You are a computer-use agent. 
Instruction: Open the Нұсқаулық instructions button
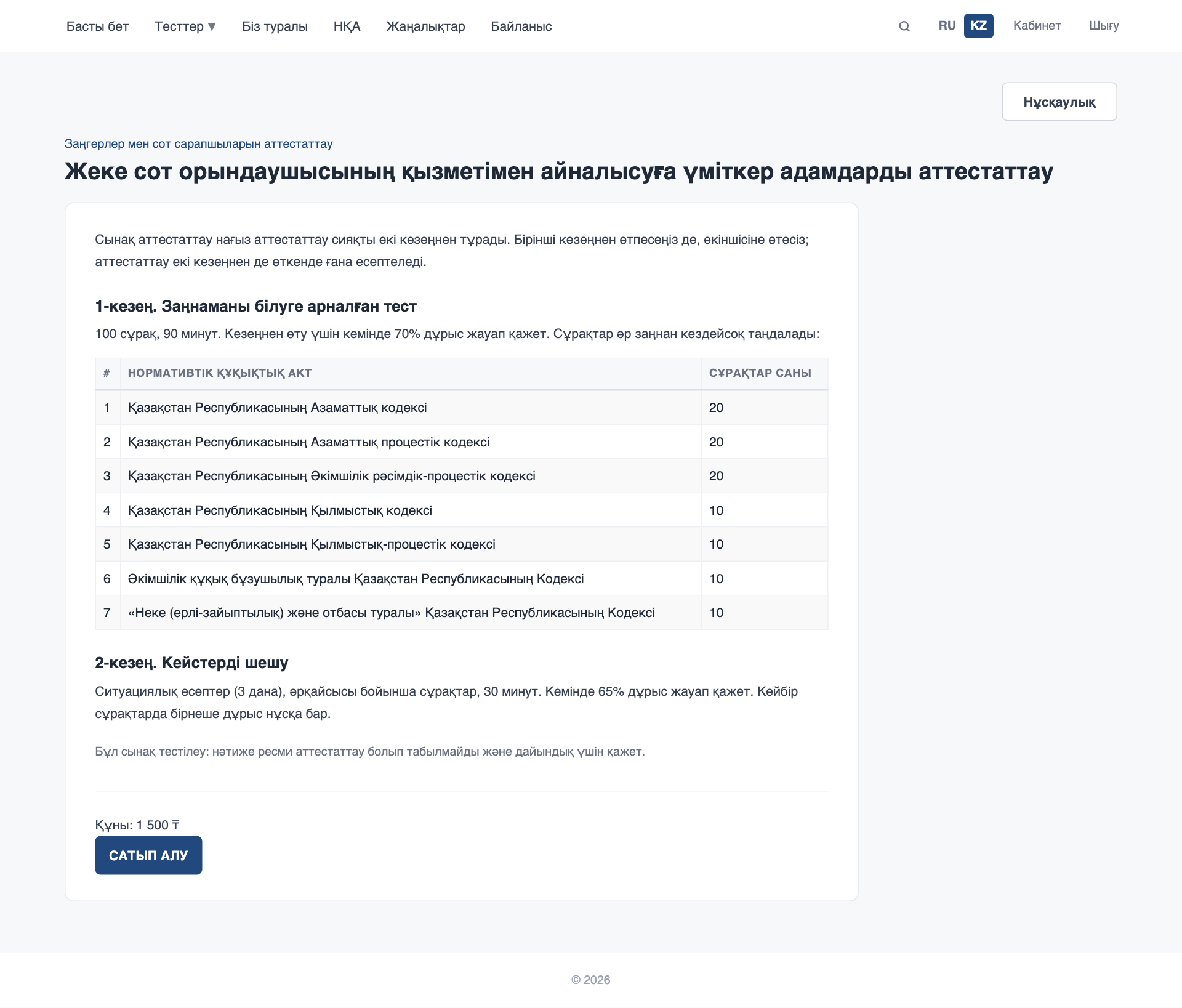pyautogui.click(x=1059, y=102)
